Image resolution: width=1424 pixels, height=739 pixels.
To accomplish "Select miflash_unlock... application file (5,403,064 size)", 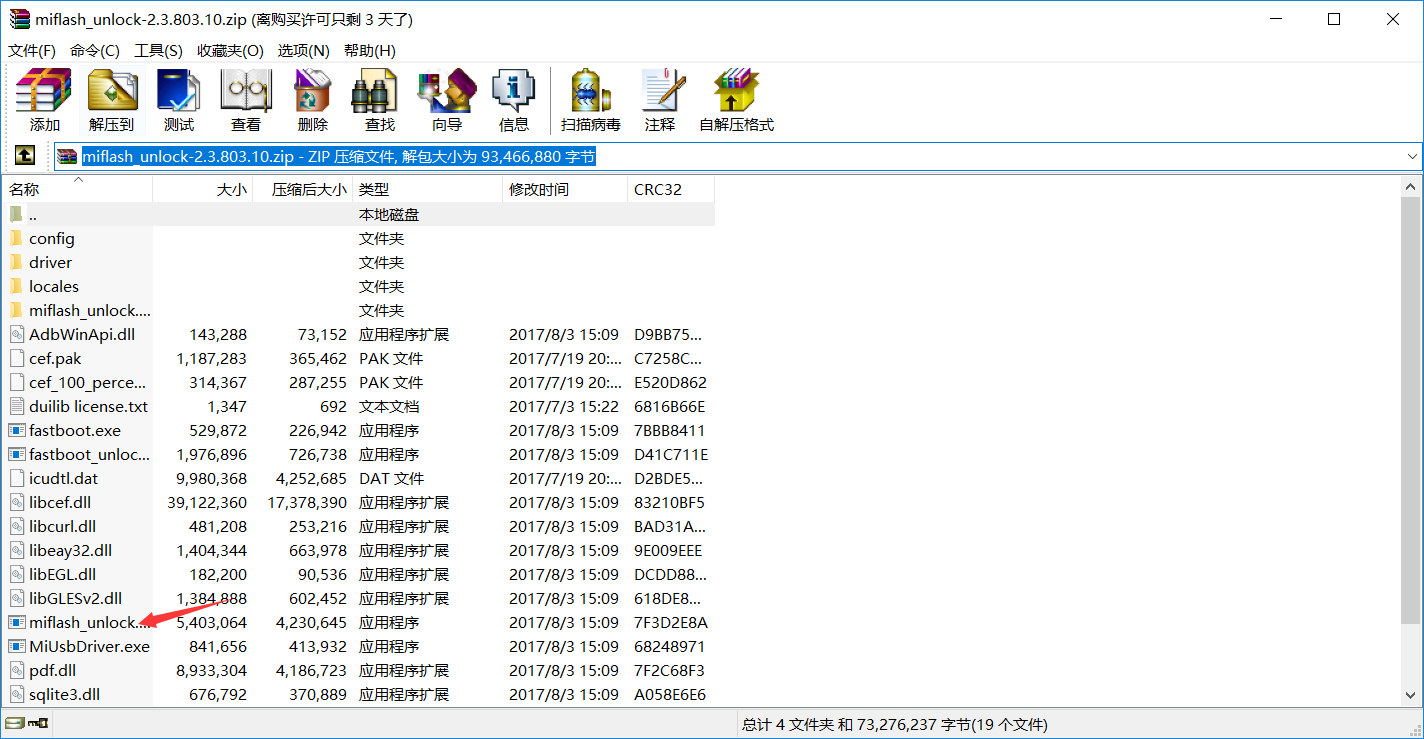I will [89, 622].
